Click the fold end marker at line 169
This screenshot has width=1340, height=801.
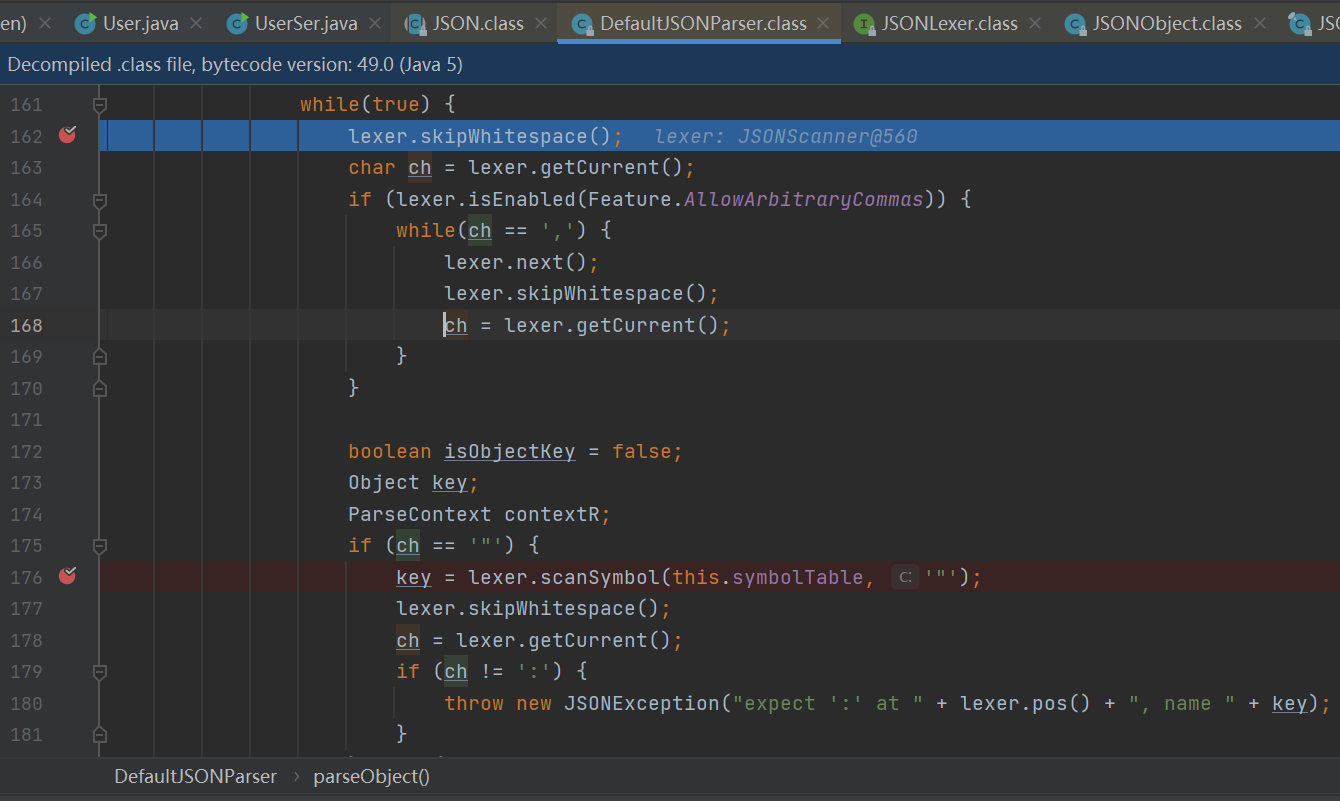pos(100,356)
